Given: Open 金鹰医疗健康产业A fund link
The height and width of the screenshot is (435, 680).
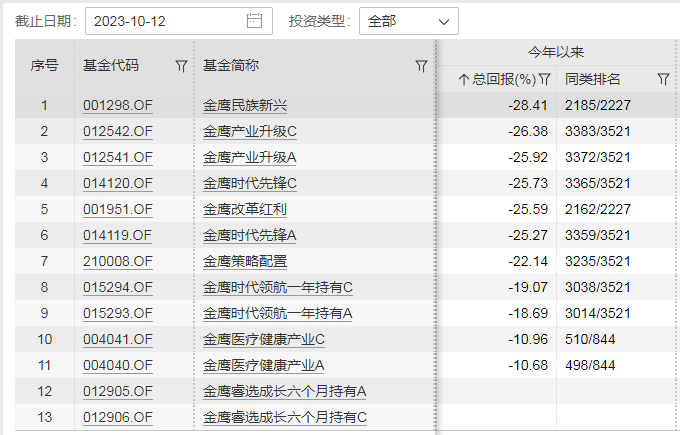Looking at the screenshot, I should pyautogui.click(x=263, y=365).
